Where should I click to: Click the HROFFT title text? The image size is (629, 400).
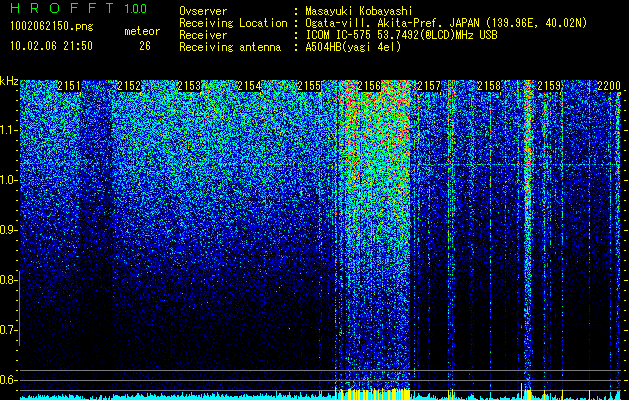[x=62, y=8]
